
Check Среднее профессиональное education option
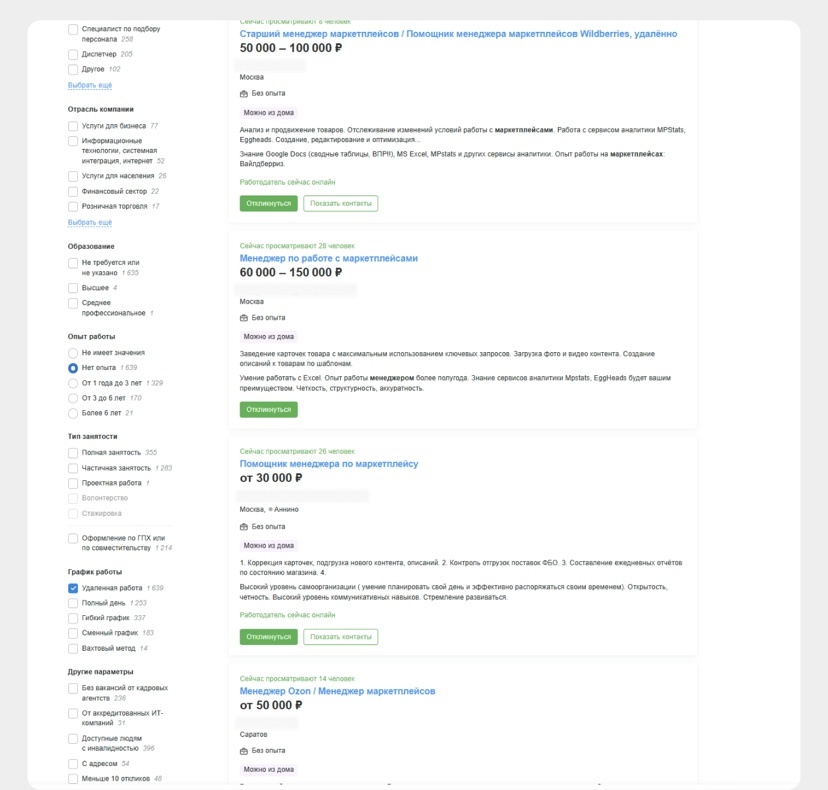pos(73,303)
